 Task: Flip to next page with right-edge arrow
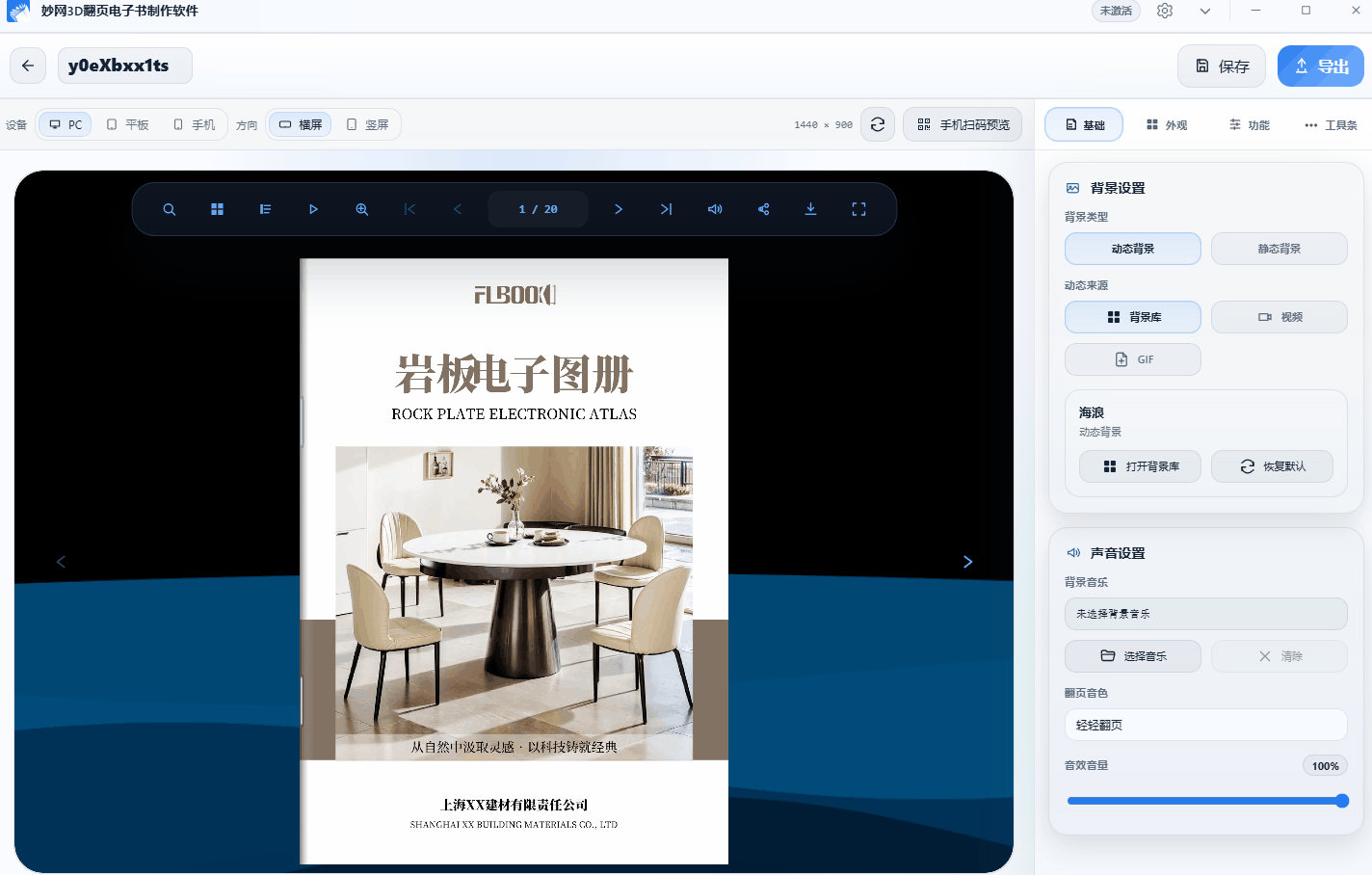(x=968, y=562)
